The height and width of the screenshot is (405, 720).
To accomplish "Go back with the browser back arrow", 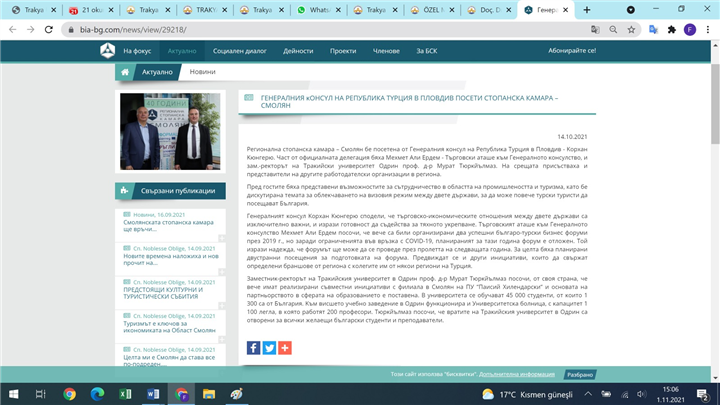I will click(x=12, y=29).
